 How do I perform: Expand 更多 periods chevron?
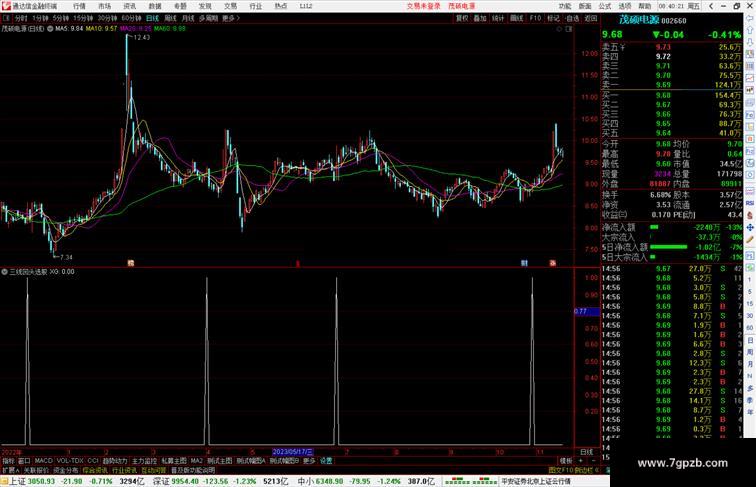tap(231, 18)
